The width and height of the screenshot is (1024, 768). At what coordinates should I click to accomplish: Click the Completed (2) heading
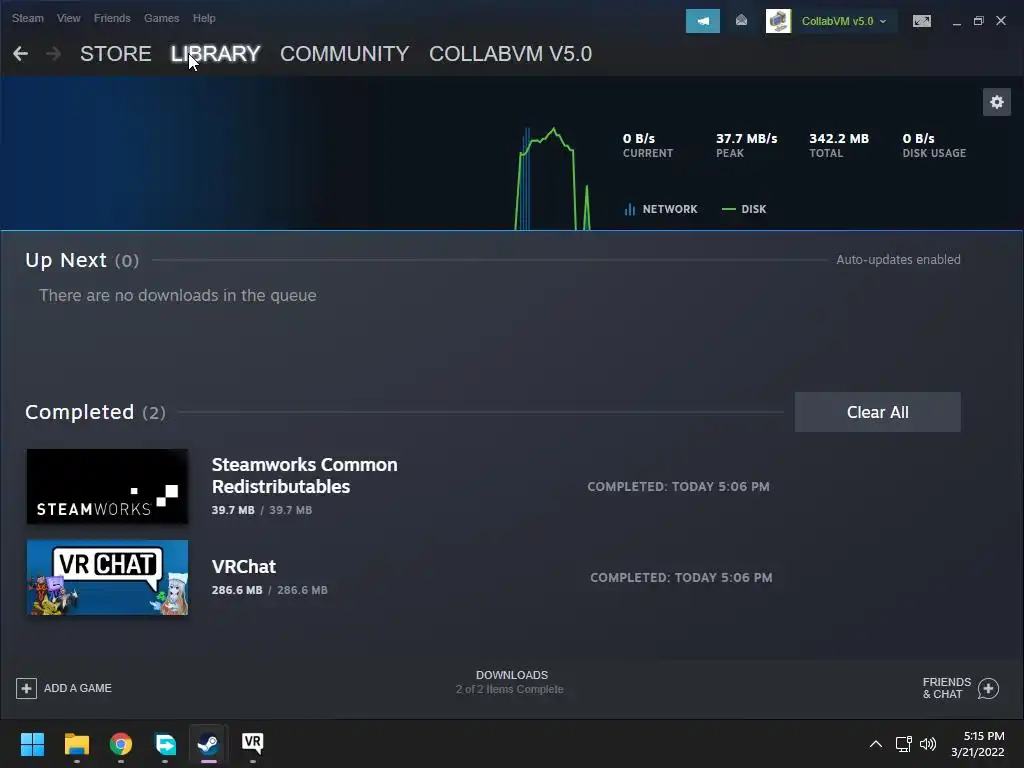pyautogui.click(x=95, y=412)
